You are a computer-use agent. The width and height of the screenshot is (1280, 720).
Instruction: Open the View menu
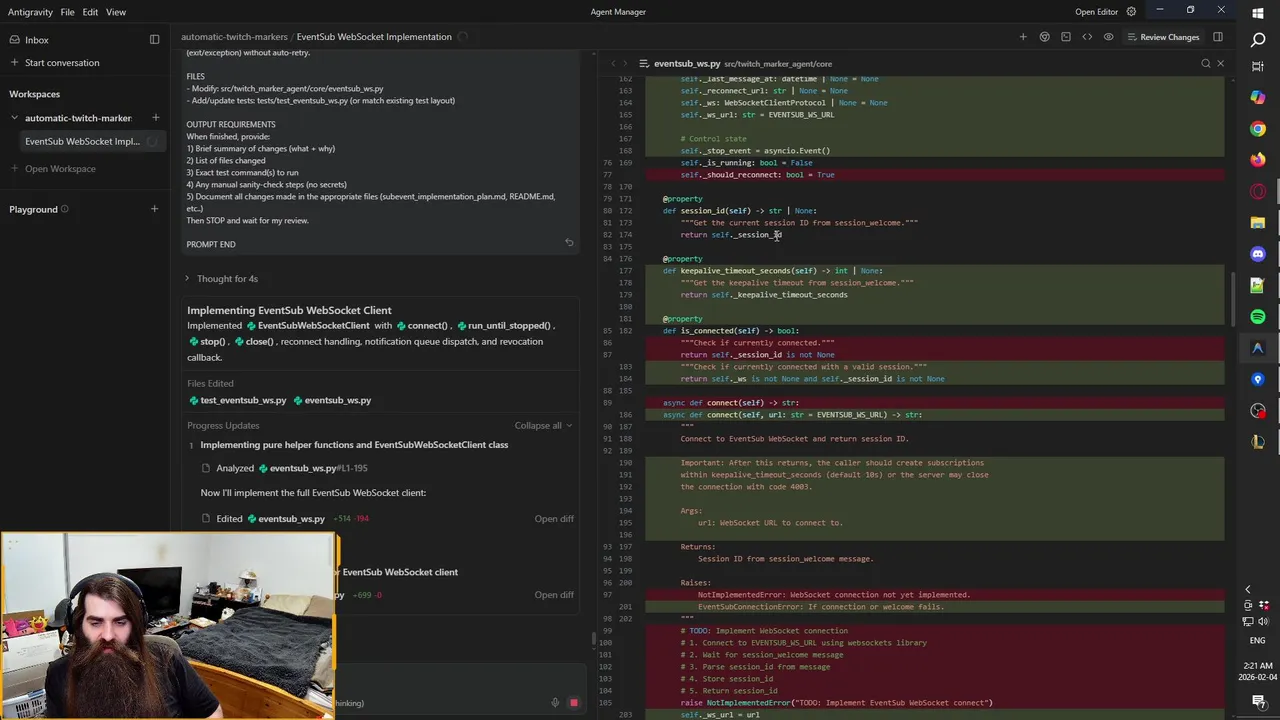click(116, 12)
